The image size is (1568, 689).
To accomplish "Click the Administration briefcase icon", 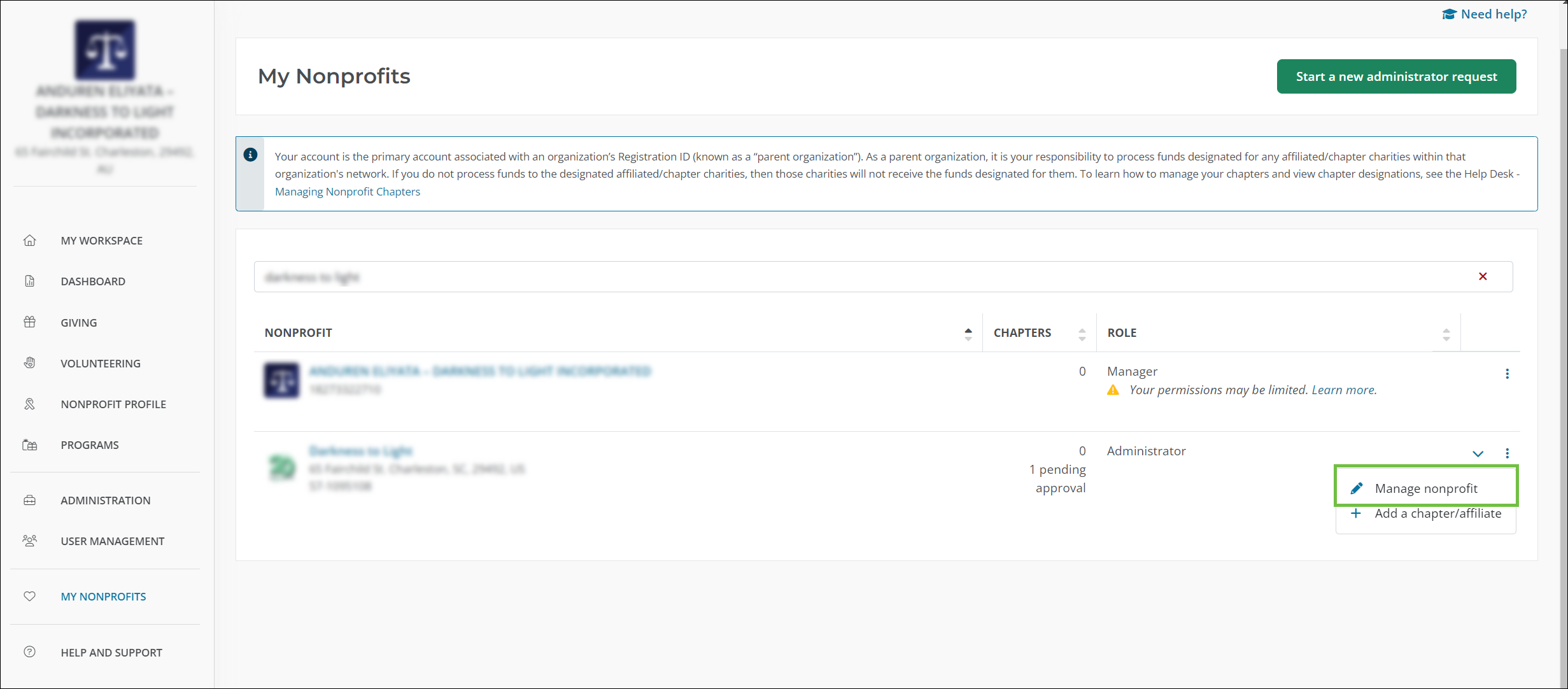I will (x=30, y=501).
